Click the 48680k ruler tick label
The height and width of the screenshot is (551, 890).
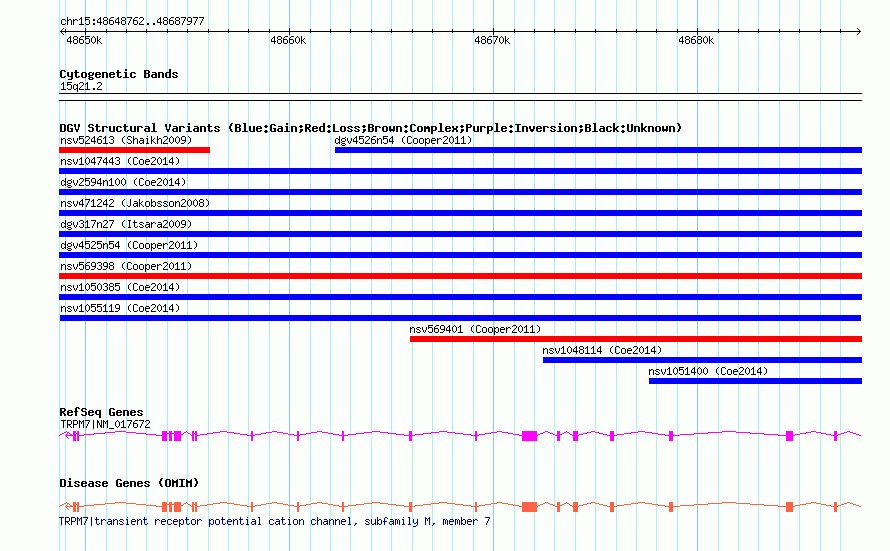tap(696, 40)
